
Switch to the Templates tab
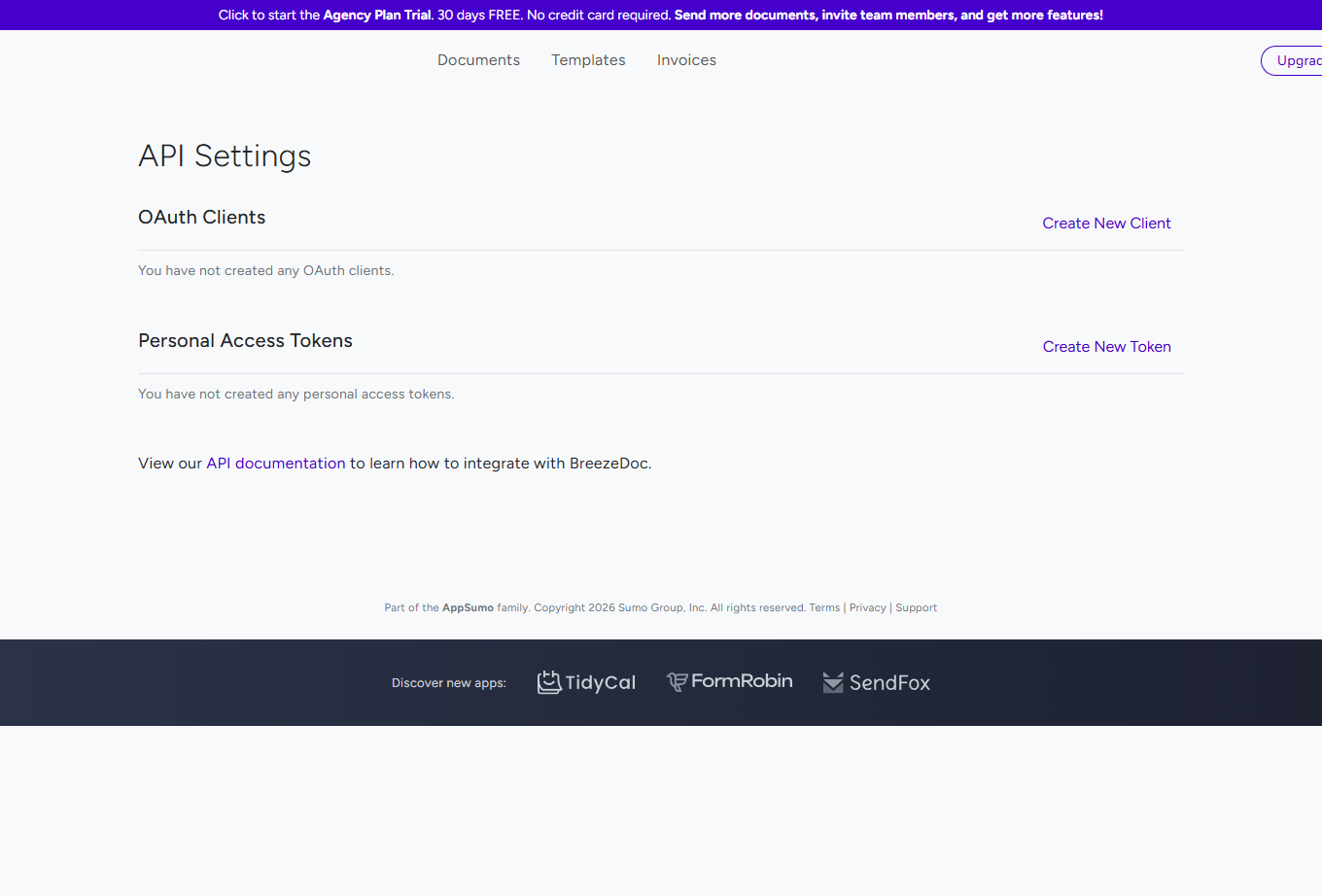pyautogui.click(x=588, y=60)
